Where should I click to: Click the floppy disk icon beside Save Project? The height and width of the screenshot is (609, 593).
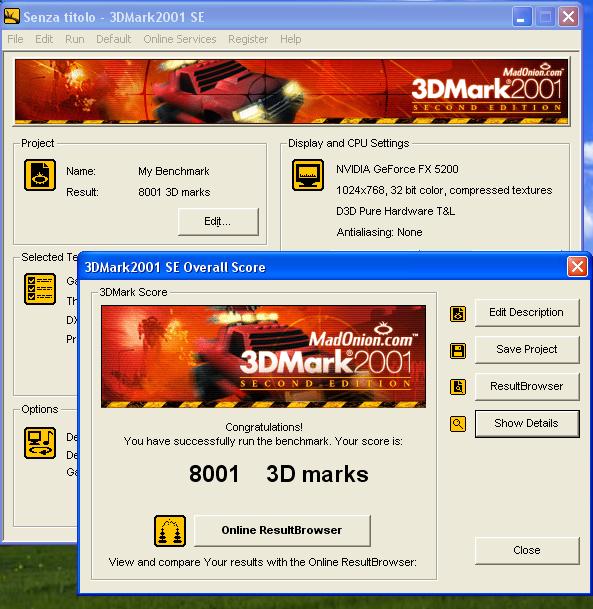tap(458, 351)
